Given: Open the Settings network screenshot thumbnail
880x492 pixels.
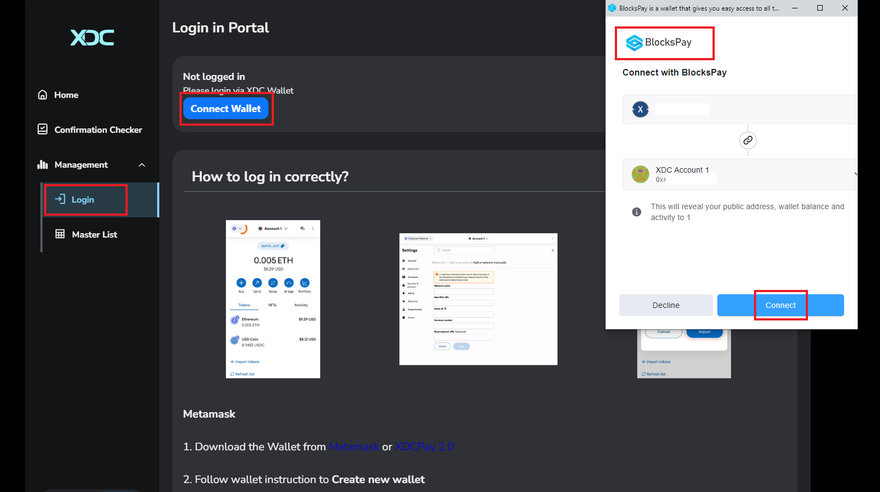Looking at the screenshot, I should point(478,299).
